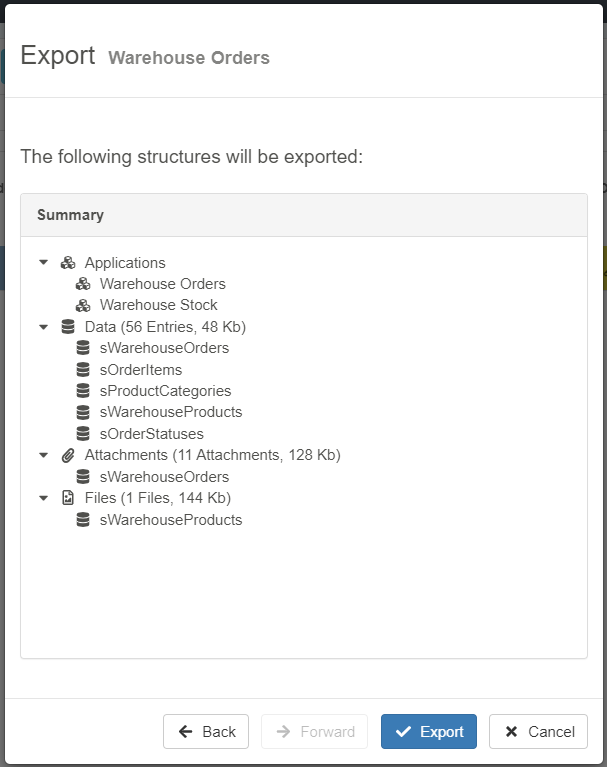Select the Warehouse Orders application item
607x767 pixels.
[162, 284]
